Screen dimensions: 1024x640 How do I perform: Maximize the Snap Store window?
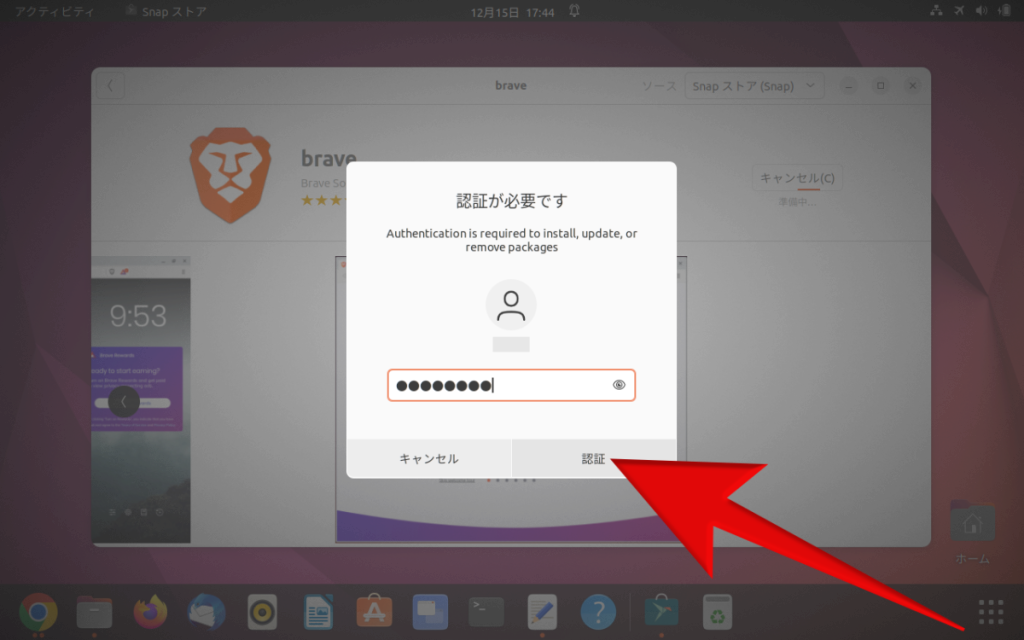(x=880, y=86)
